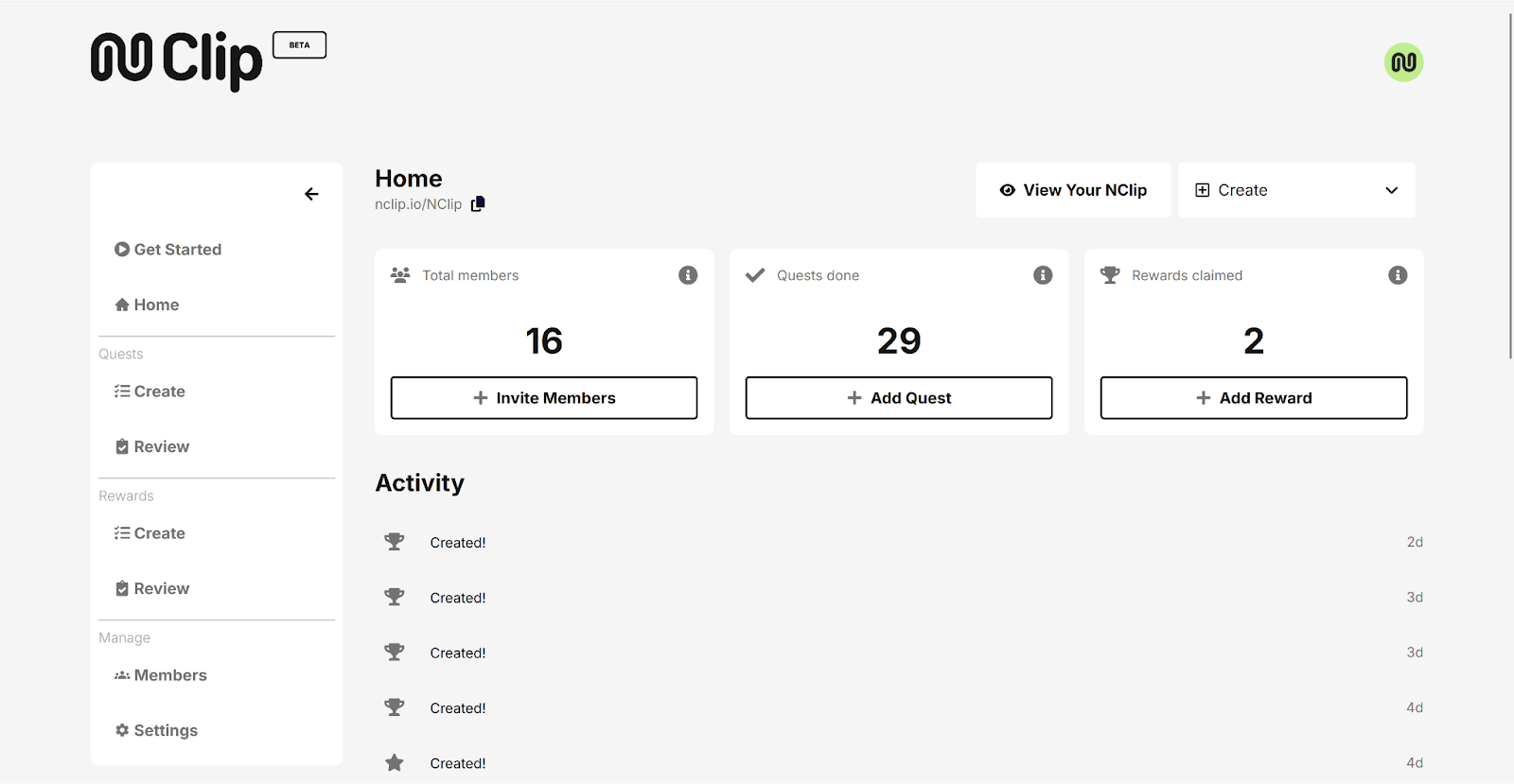The width and height of the screenshot is (1514, 784).
Task: Collapse sidebar with the back arrow
Action: (311, 194)
